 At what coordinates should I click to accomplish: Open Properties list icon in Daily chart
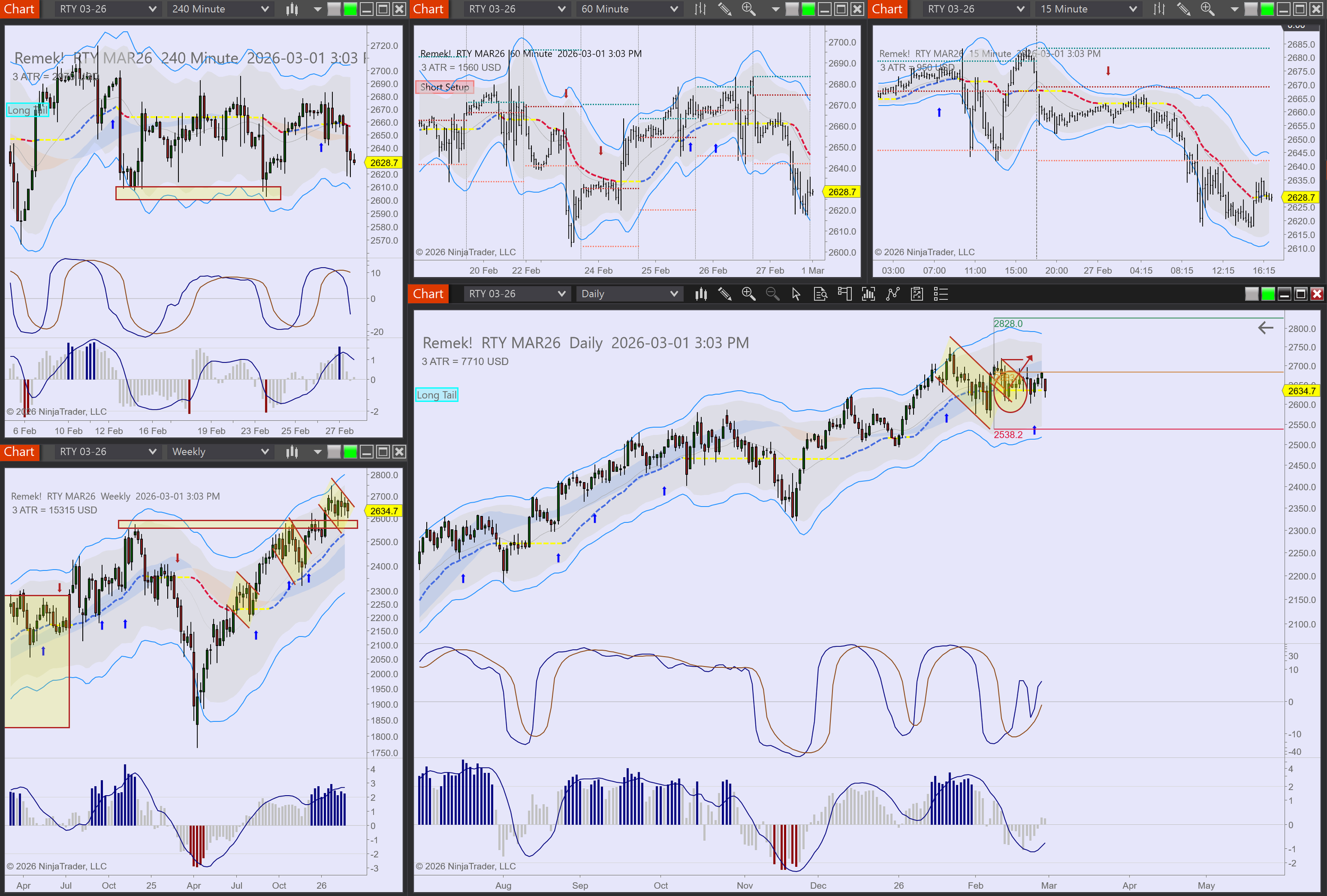pyautogui.click(x=941, y=294)
